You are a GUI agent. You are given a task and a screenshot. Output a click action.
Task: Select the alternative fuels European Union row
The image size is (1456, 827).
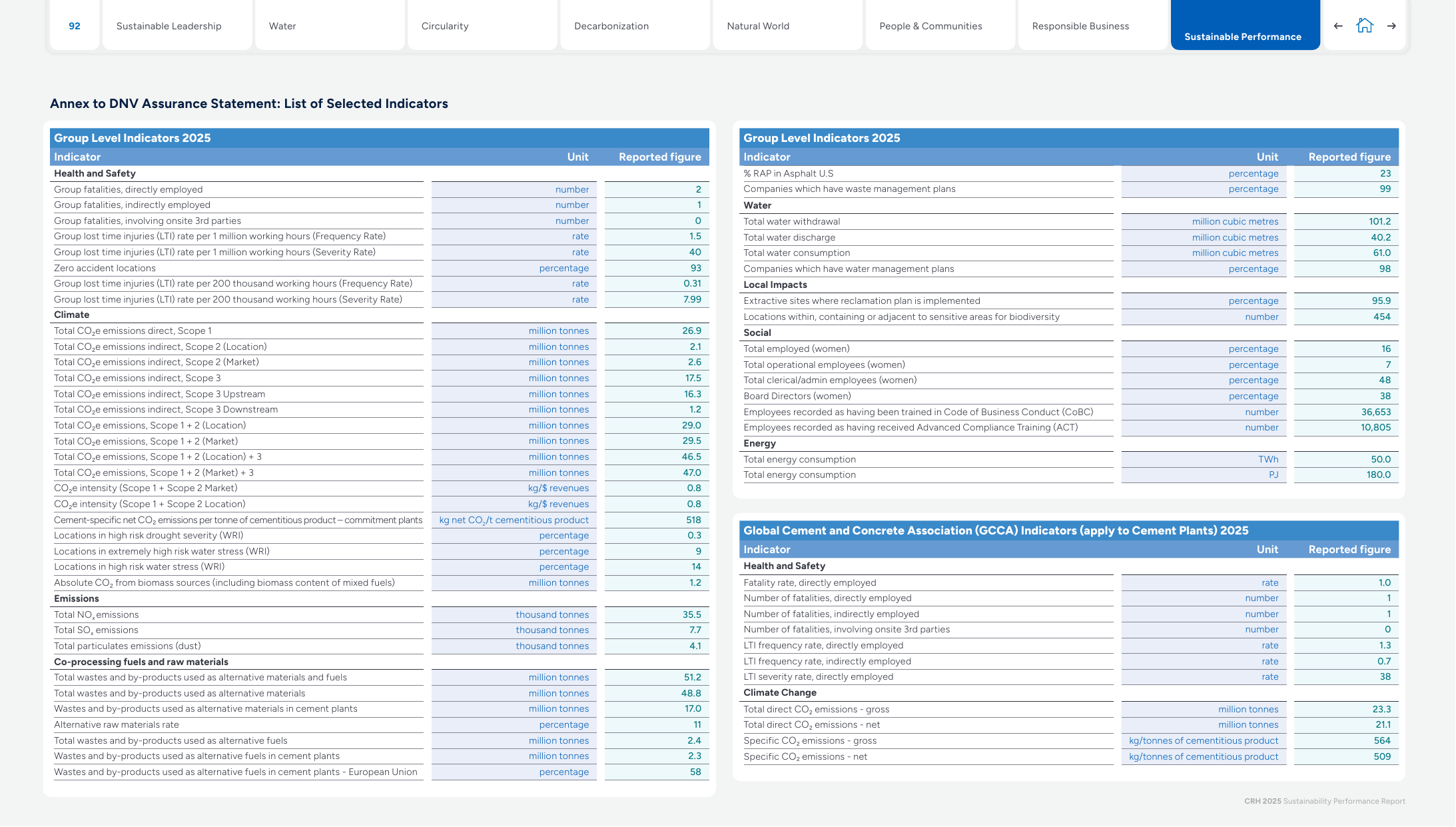[x=381, y=772]
